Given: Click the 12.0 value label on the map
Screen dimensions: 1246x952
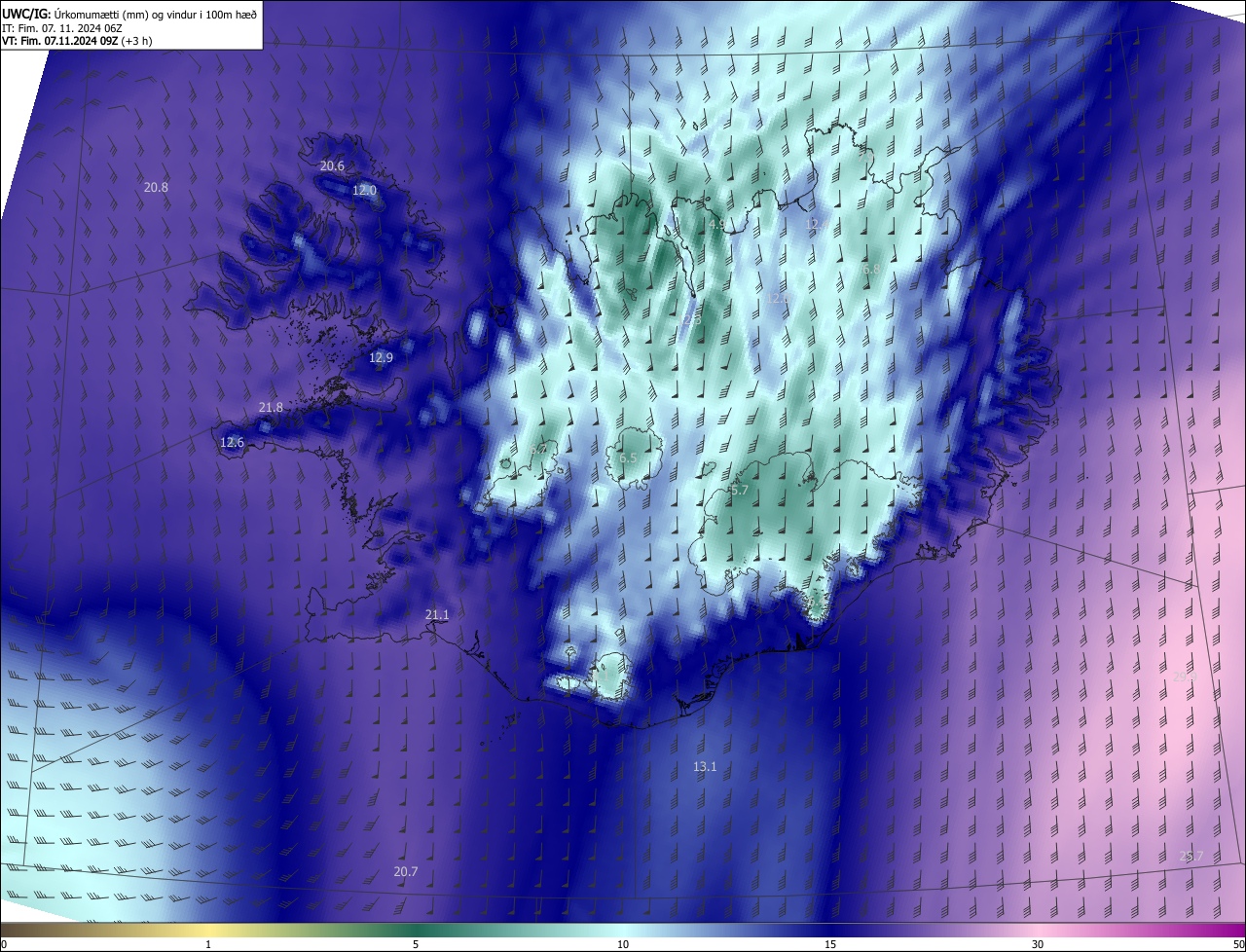Looking at the screenshot, I should tap(364, 191).
